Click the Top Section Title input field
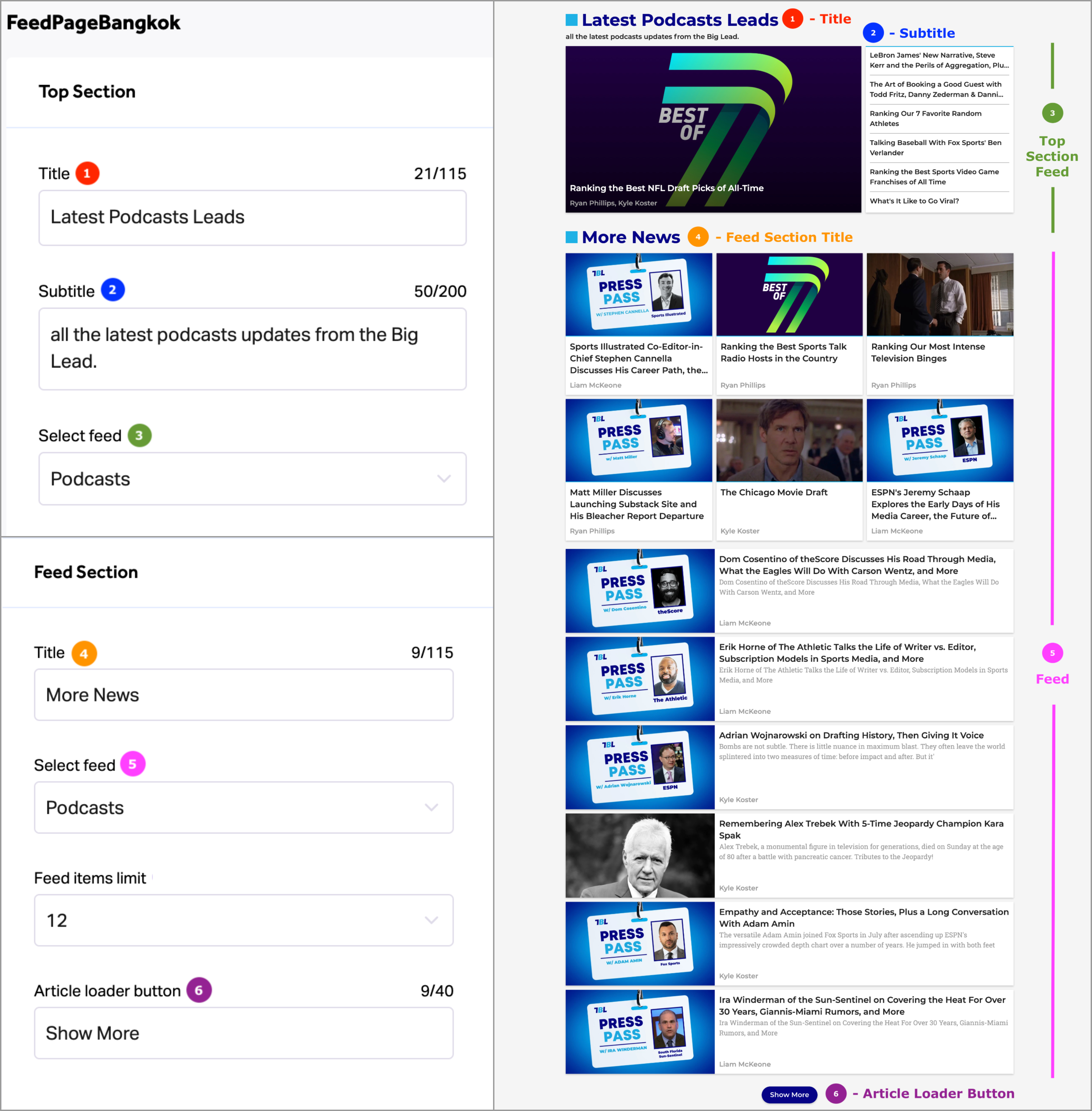The image size is (1092, 1111). (252, 218)
